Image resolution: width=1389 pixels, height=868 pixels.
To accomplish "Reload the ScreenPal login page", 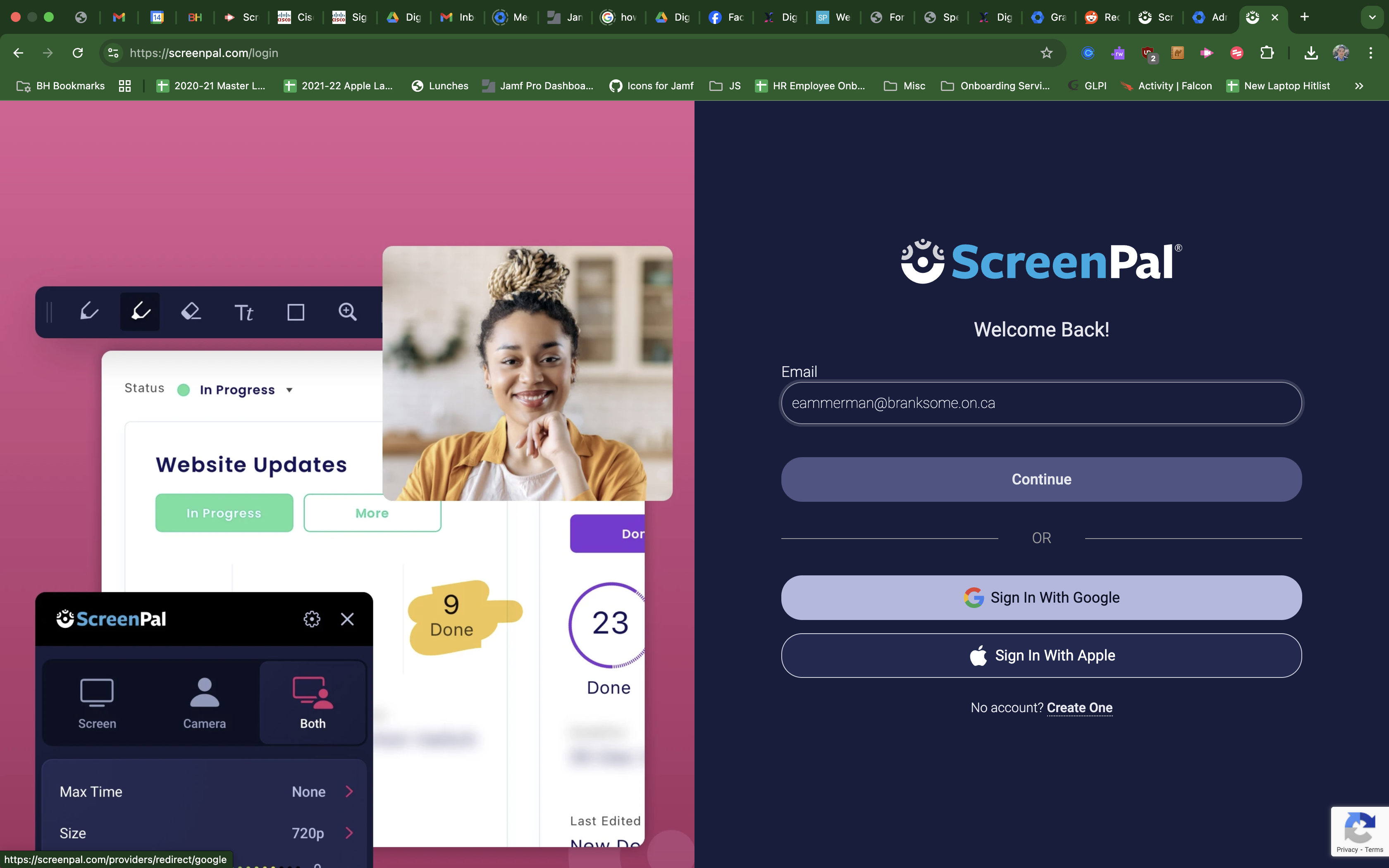I will pos(78,53).
